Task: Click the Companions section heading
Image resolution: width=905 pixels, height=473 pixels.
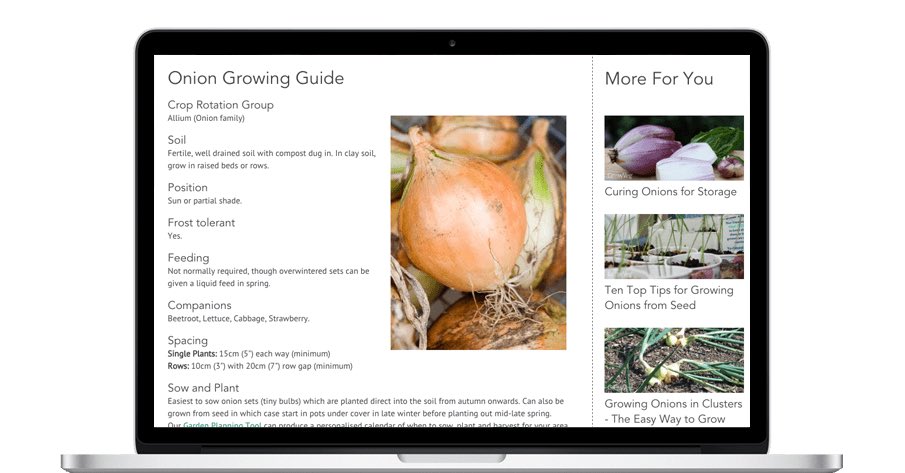Action: [199, 305]
